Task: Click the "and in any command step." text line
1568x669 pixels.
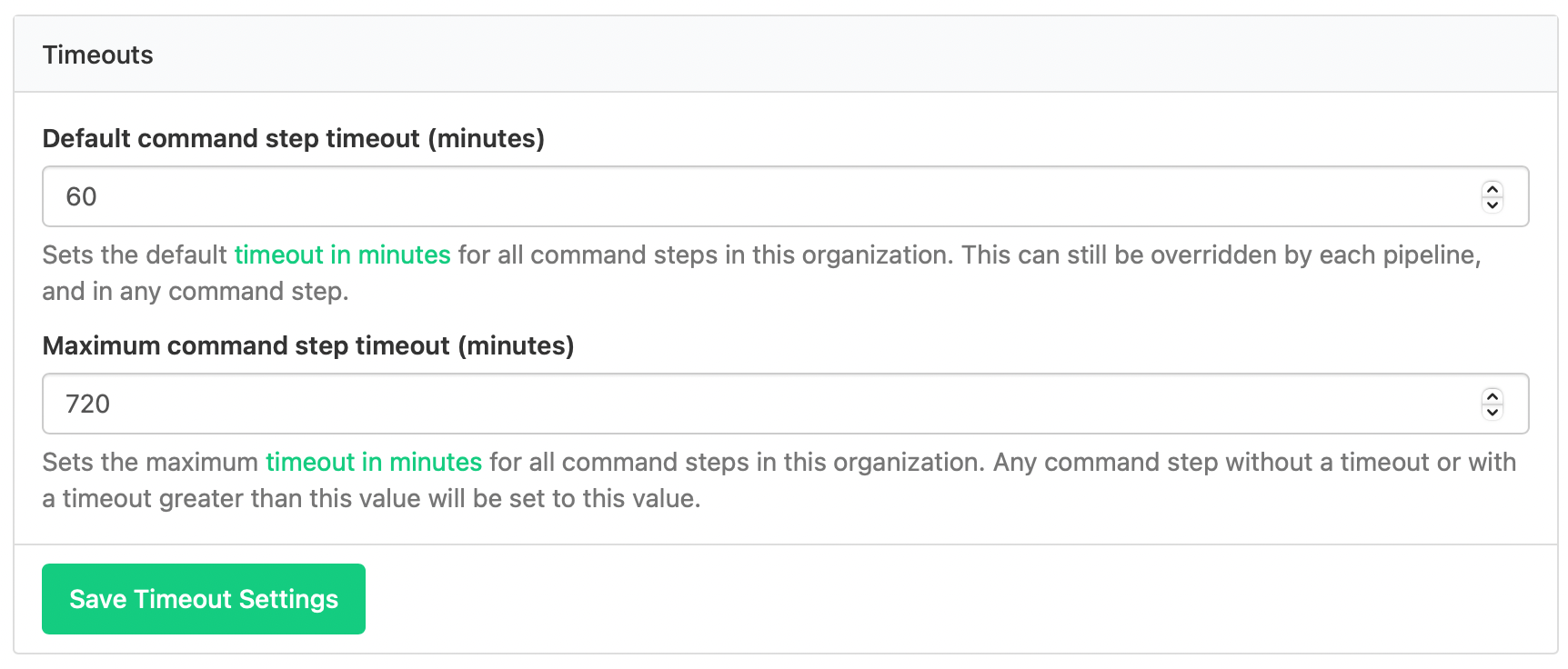Action: pos(195,291)
